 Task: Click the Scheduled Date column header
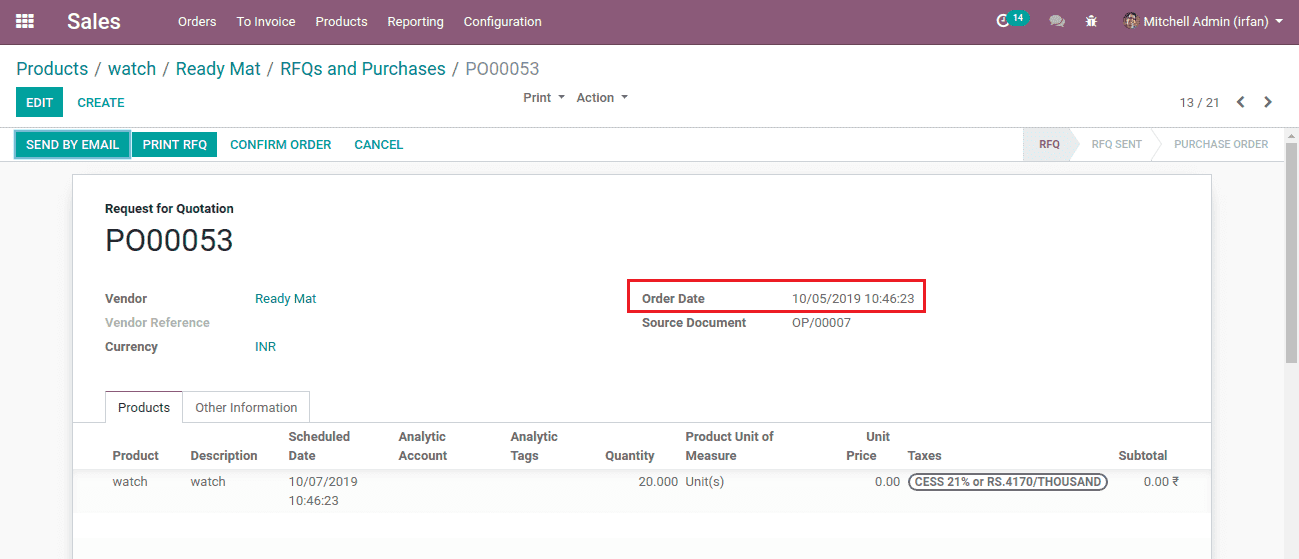point(319,446)
